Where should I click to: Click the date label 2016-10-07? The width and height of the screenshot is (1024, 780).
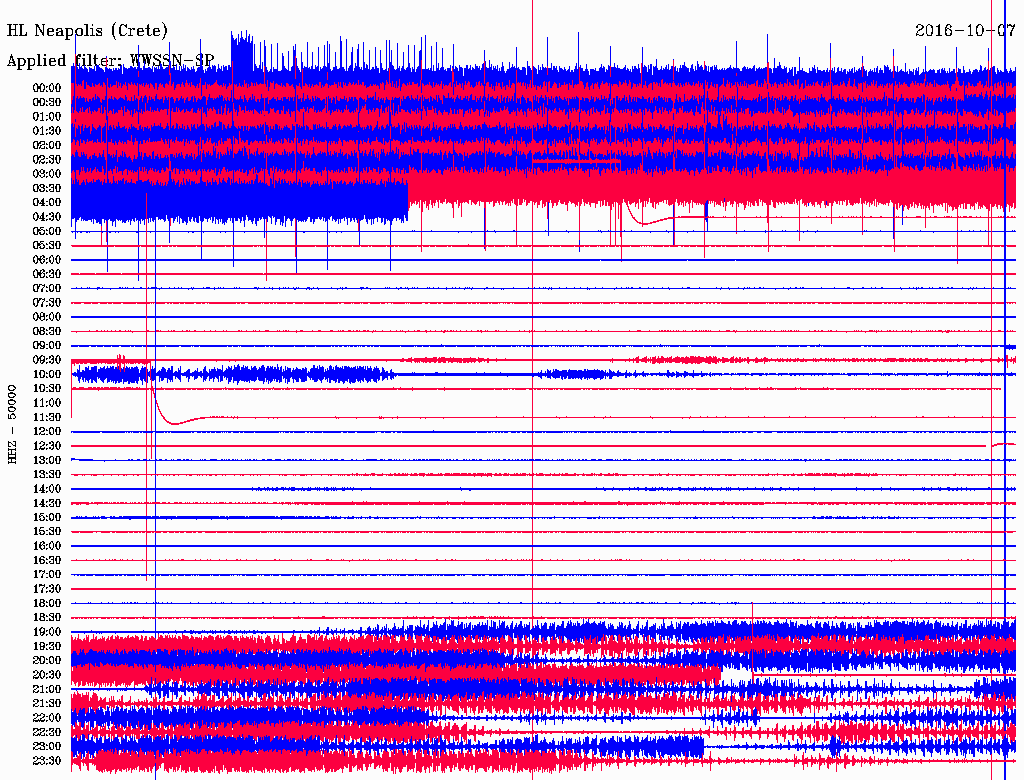point(964,30)
